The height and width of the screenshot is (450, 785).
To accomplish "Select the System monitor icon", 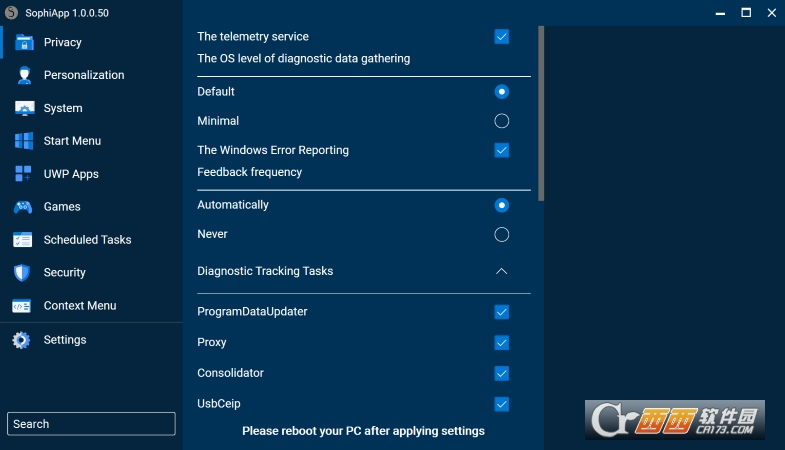I will click(x=23, y=108).
